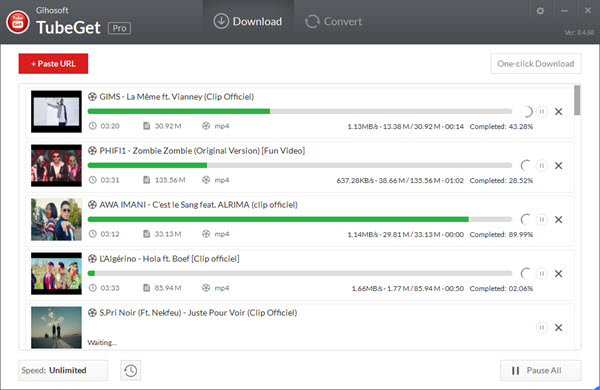Click the film reel icon beside AWA IMANI title

pos(92,204)
